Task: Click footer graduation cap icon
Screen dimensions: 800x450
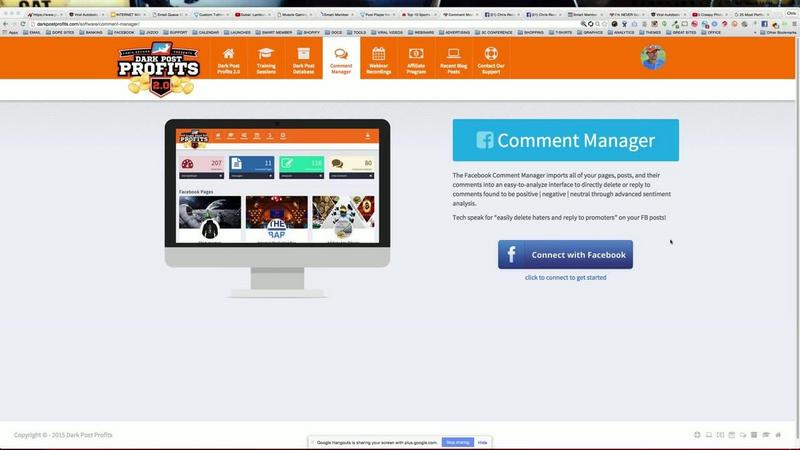Action: [766, 435]
